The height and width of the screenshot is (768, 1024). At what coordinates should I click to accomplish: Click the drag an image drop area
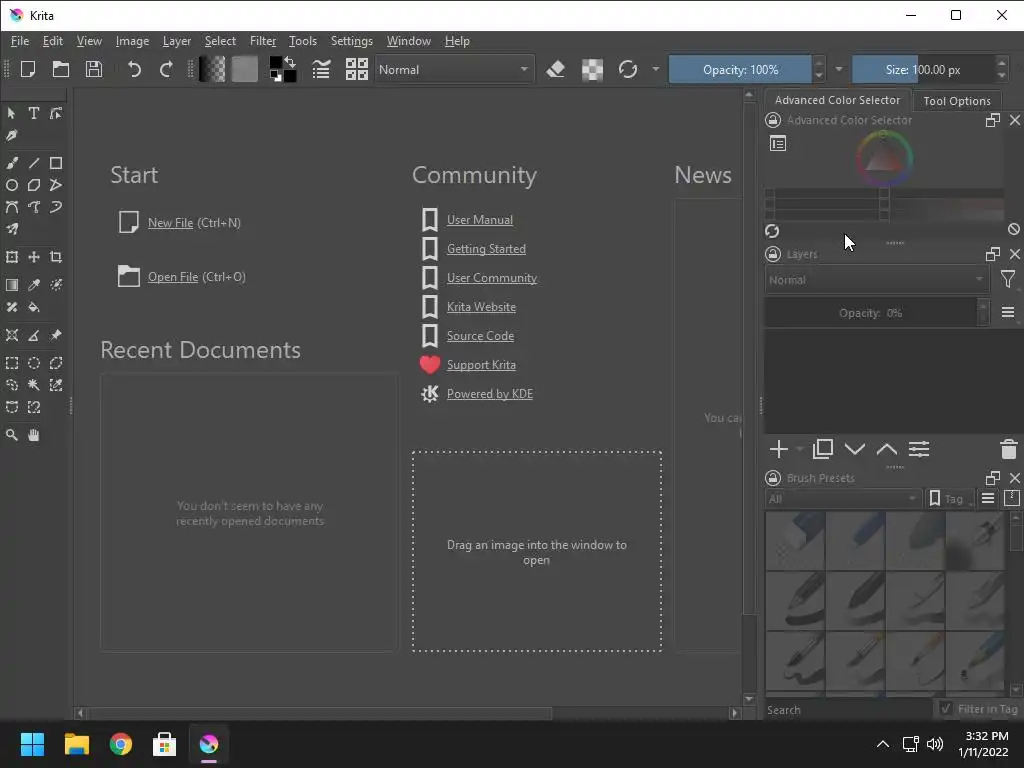(537, 552)
